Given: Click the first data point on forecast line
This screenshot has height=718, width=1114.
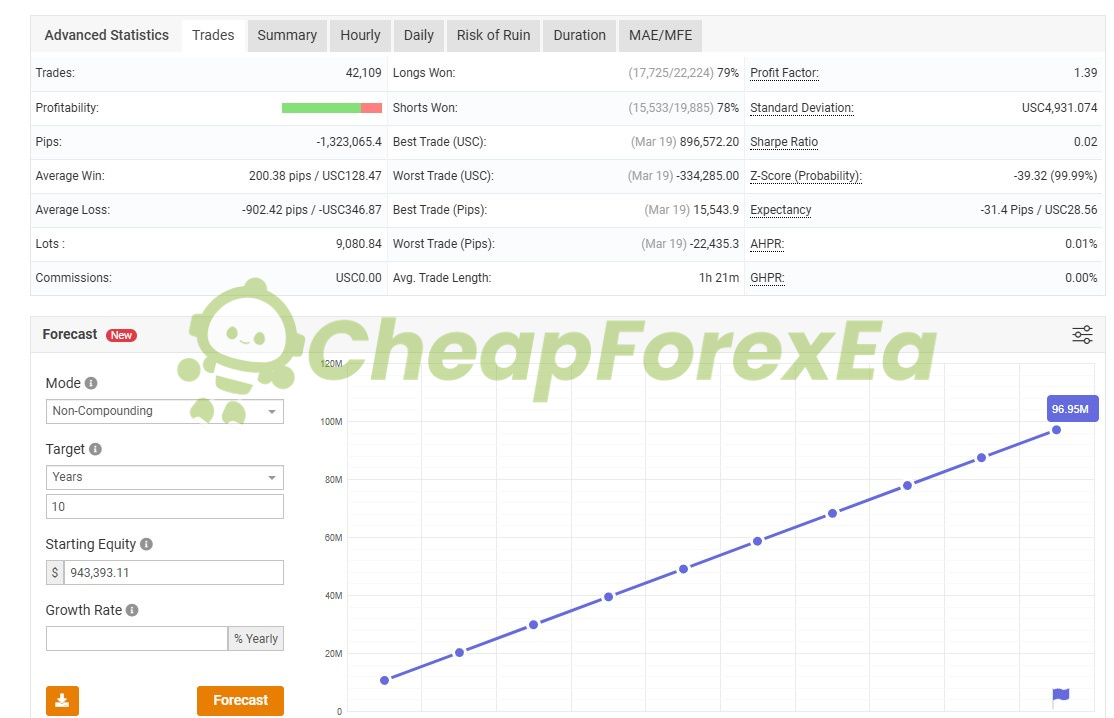Looking at the screenshot, I should [x=384, y=680].
